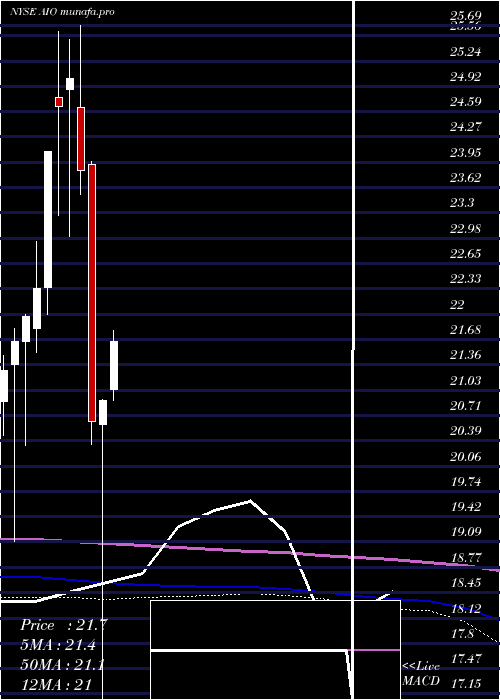This screenshot has width=500, height=700.
Task: Click the 20.39 price axis label
Action: click(466, 431)
